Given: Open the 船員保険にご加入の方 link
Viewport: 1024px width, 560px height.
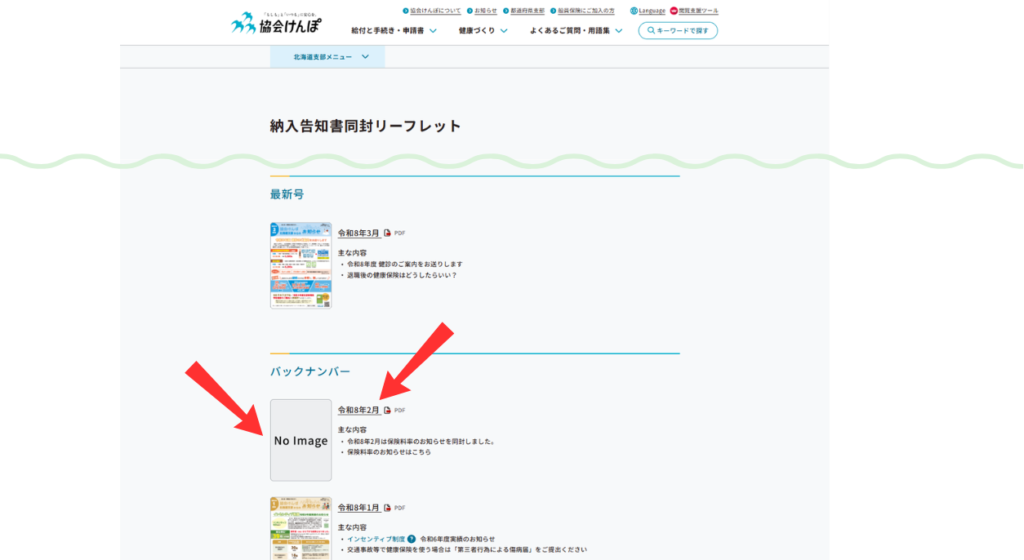Looking at the screenshot, I should click(586, 11).
